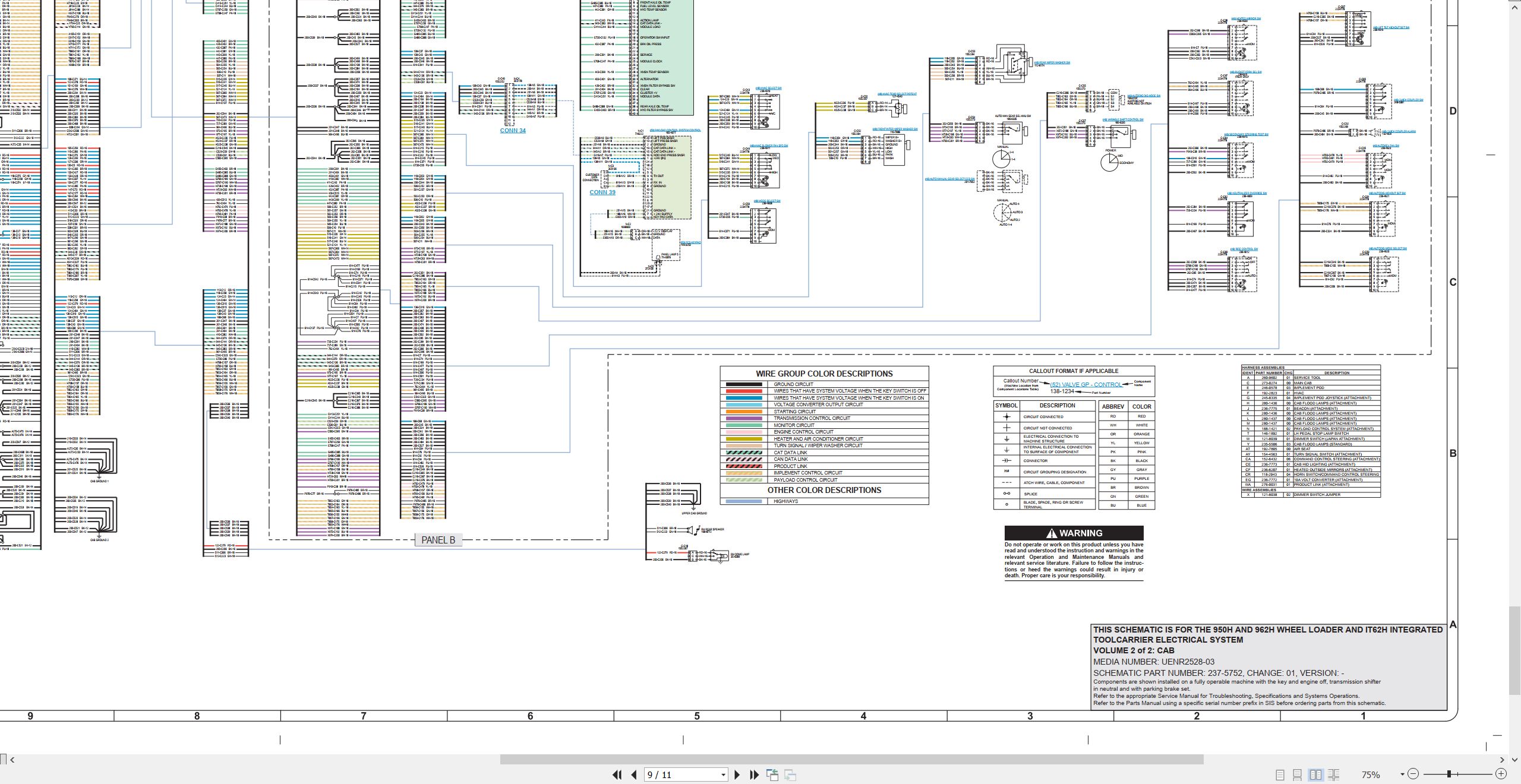
Task: Enable continuous facing page view
Action: click(x=1333, y=775)
